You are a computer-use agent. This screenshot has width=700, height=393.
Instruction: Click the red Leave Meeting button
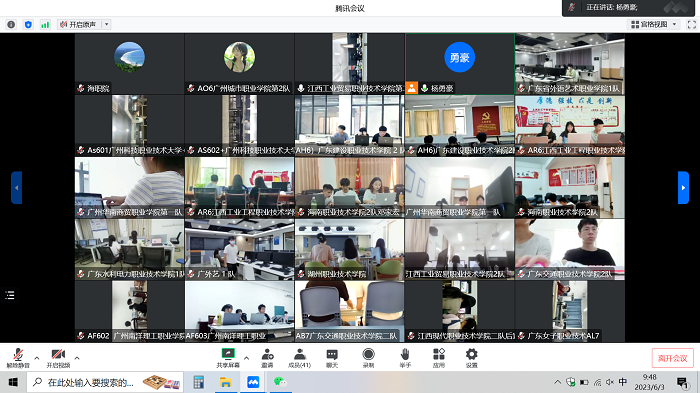pos(672,358)
